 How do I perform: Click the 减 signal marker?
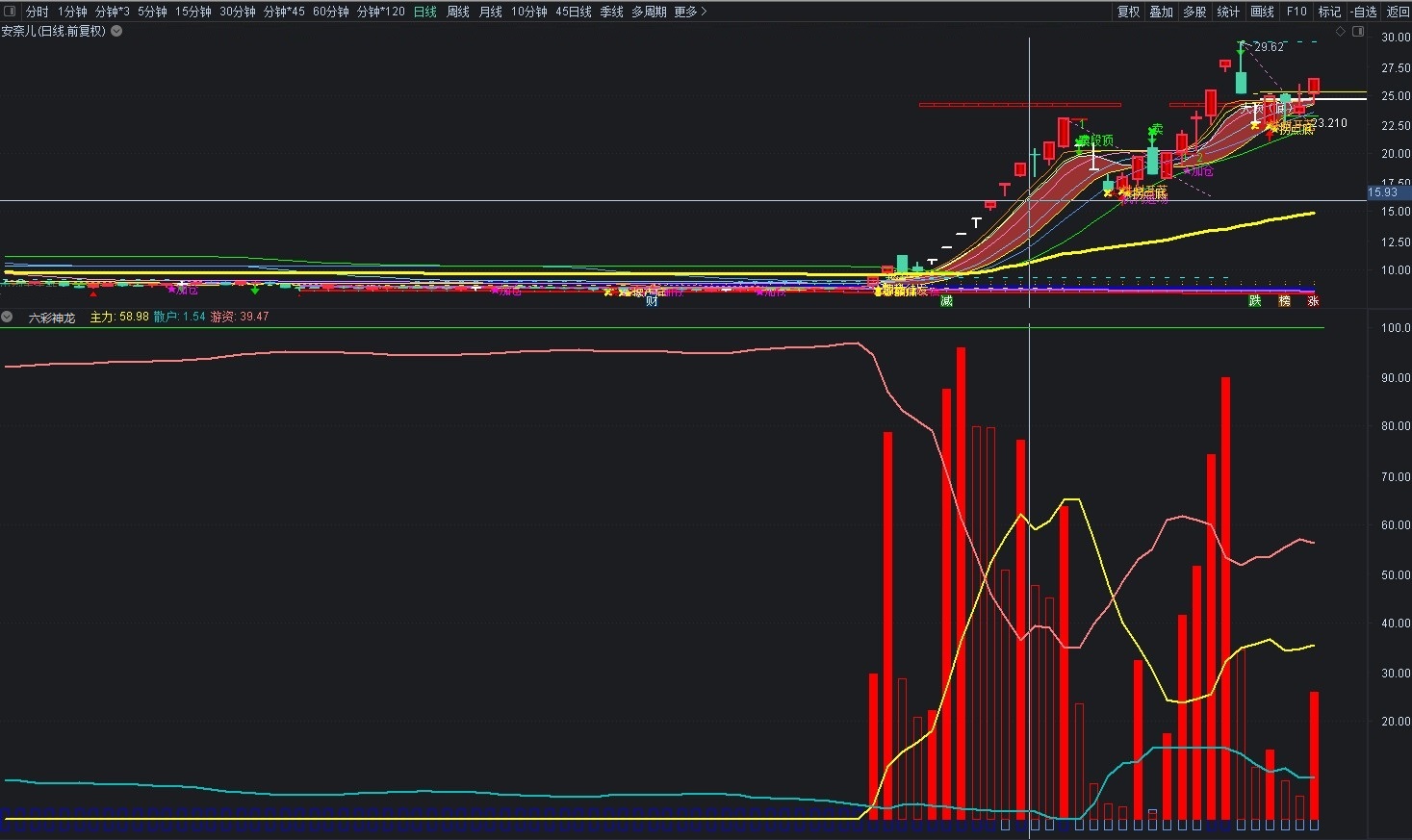click(x=946, y=301)
